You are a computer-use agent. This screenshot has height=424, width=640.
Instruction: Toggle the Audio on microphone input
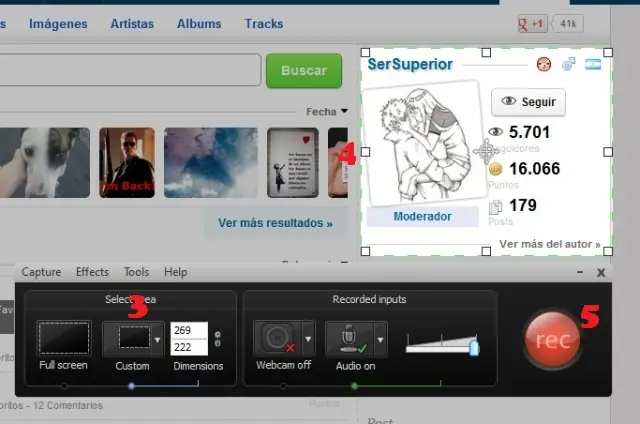[x=349, y=338]
